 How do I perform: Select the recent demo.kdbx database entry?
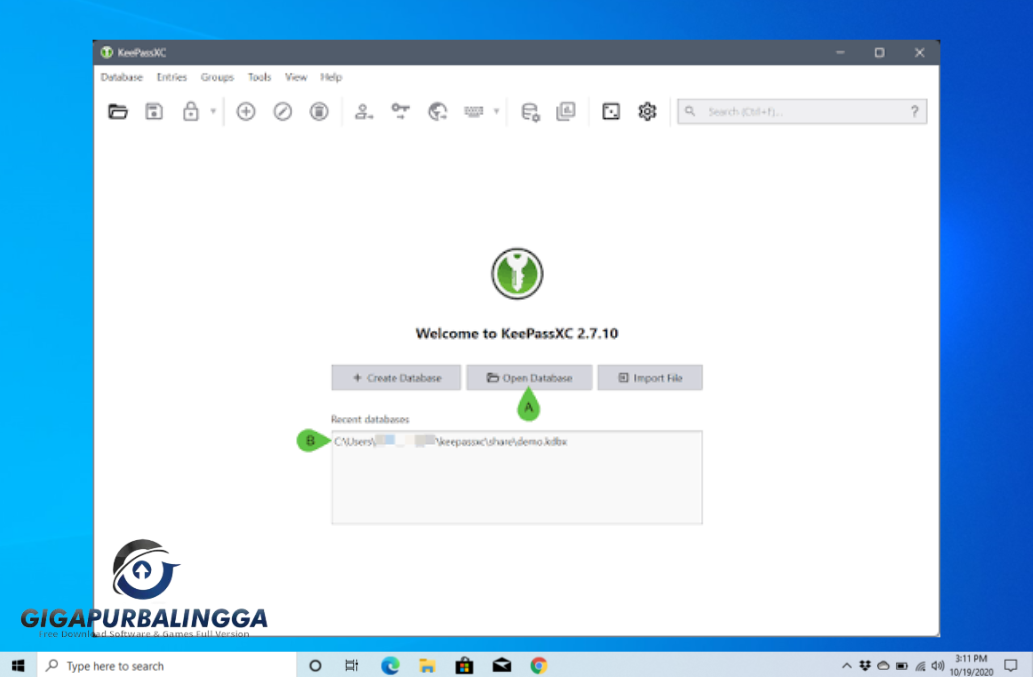pyautogui.click(x=516, y=442)
